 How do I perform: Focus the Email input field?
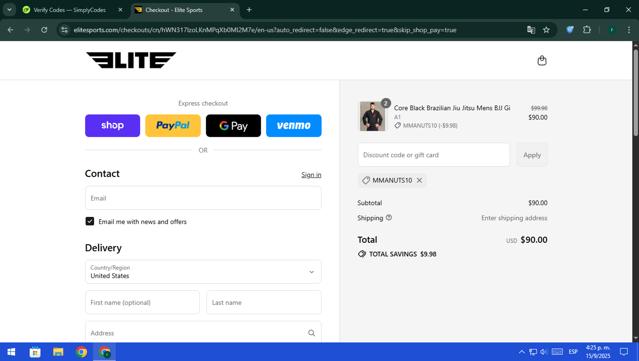[203, 198]
